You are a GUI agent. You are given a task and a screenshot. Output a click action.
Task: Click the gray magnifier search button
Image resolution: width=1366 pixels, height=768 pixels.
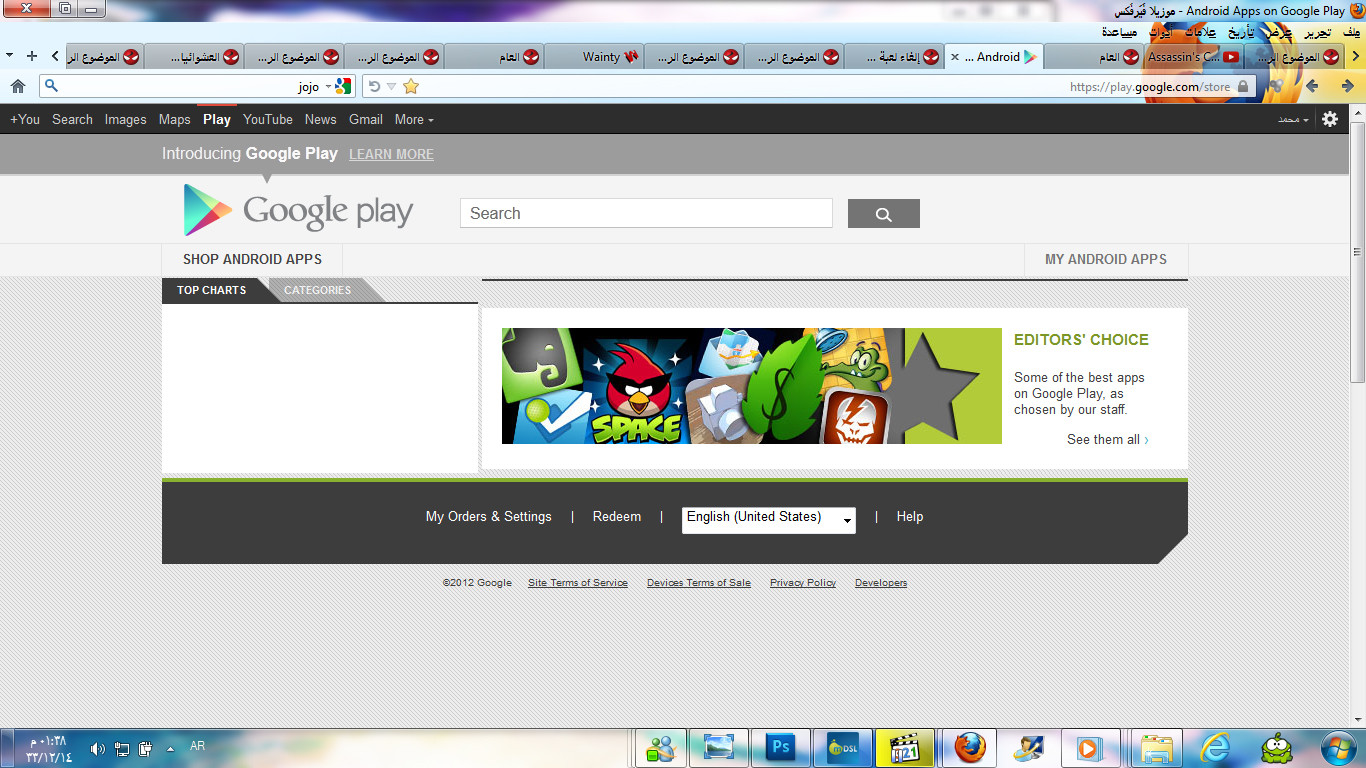click(x=883, y=213)
